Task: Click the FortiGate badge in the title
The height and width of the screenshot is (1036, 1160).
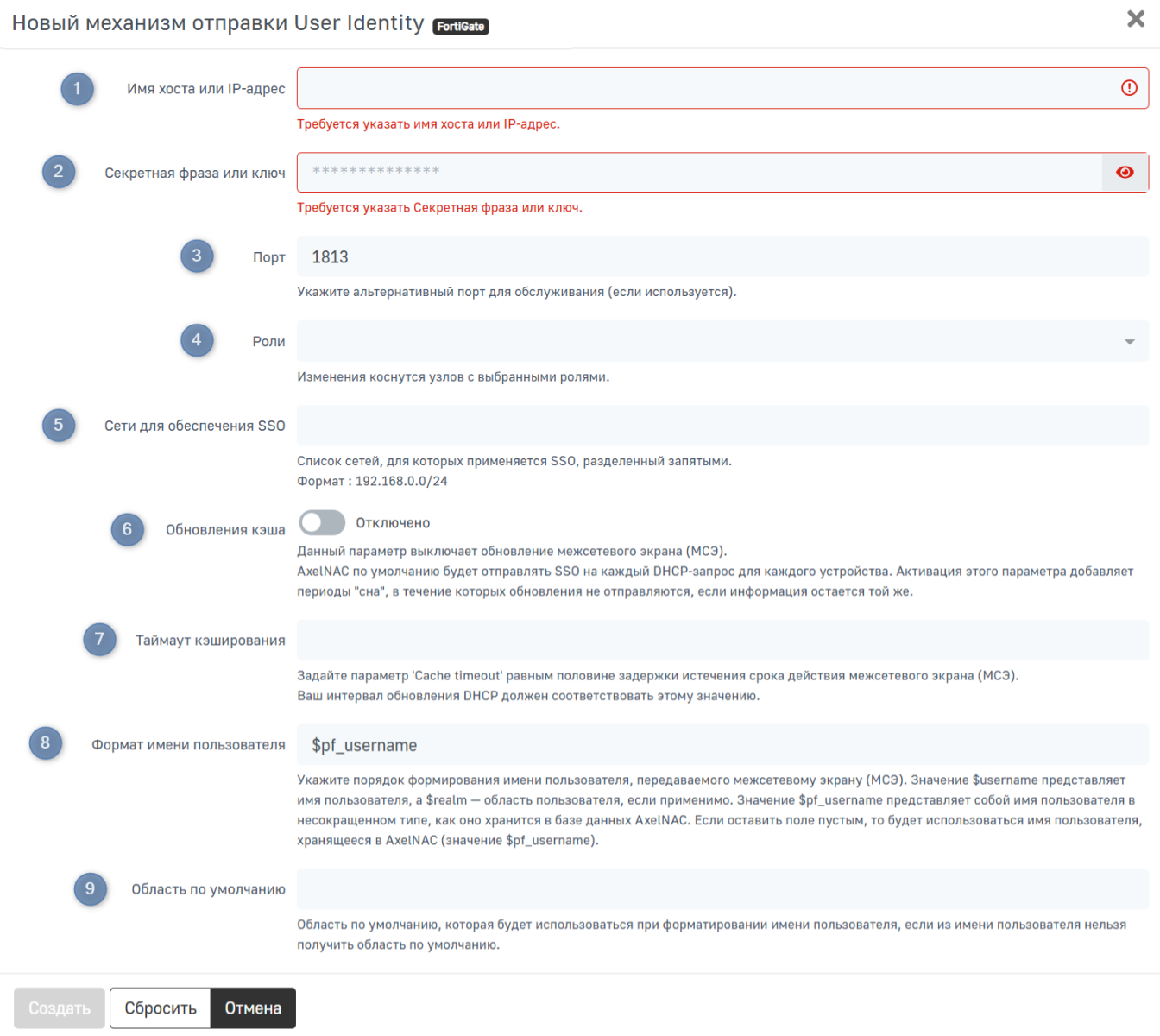Action: 461,27
